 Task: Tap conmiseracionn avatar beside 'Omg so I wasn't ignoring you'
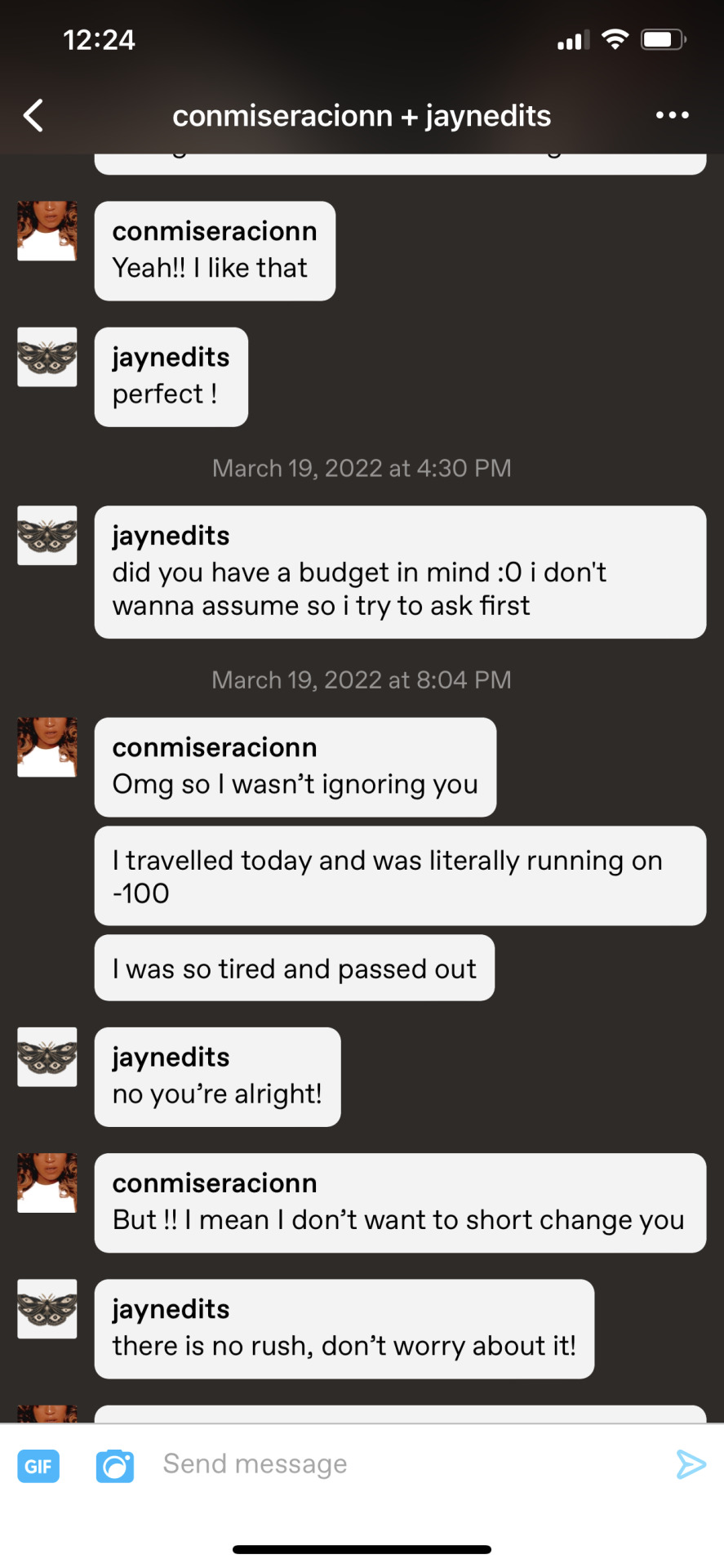click(x=47, y=747)
